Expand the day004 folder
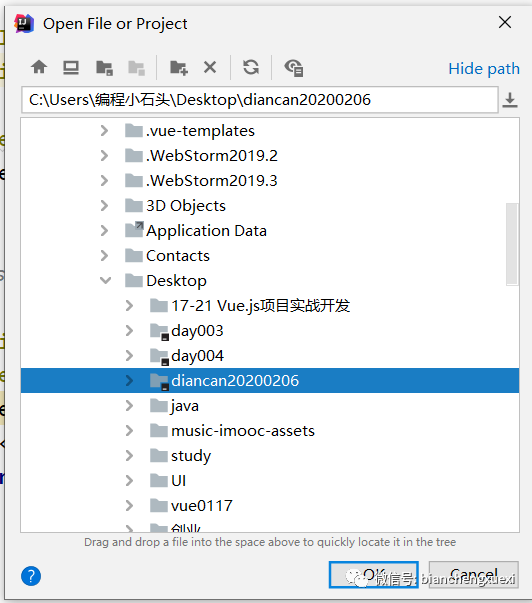This screenshot has height=603, width=532. (x=129, y=356)
